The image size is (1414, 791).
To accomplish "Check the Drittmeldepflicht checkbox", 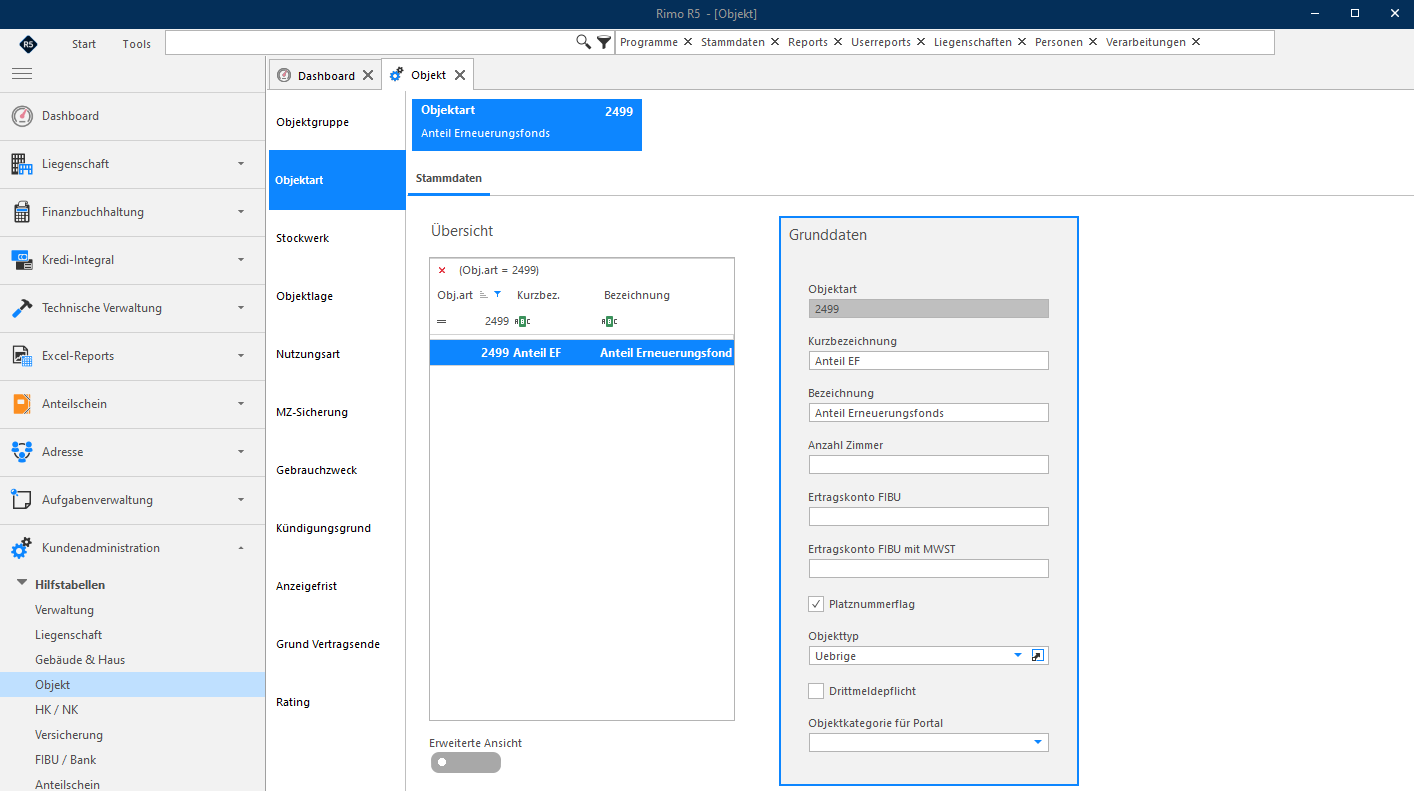I will [x=816, y=691].
